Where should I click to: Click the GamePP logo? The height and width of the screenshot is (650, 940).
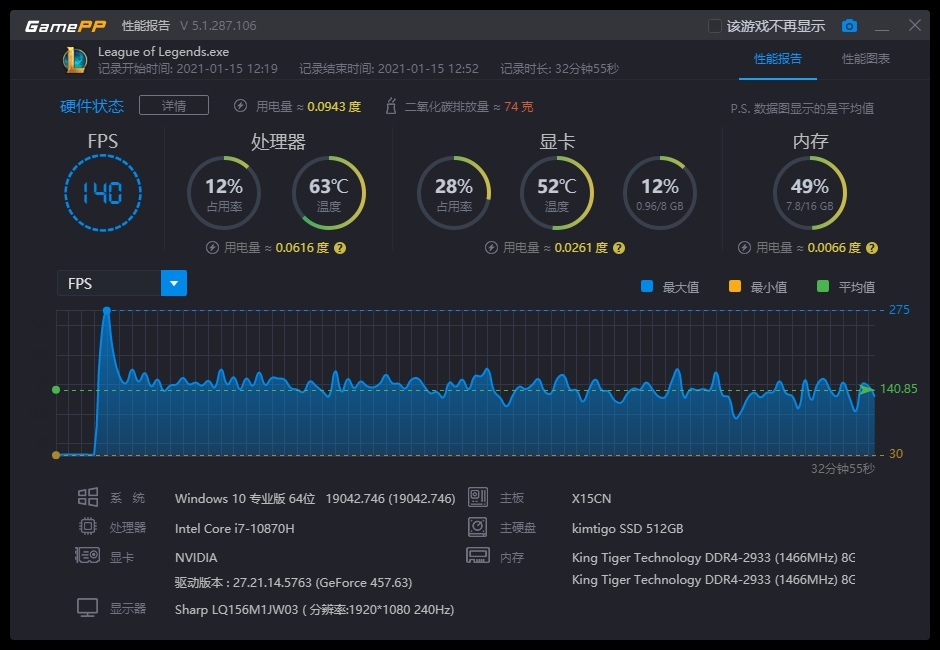pyautogui.click(x=65, y=26)
